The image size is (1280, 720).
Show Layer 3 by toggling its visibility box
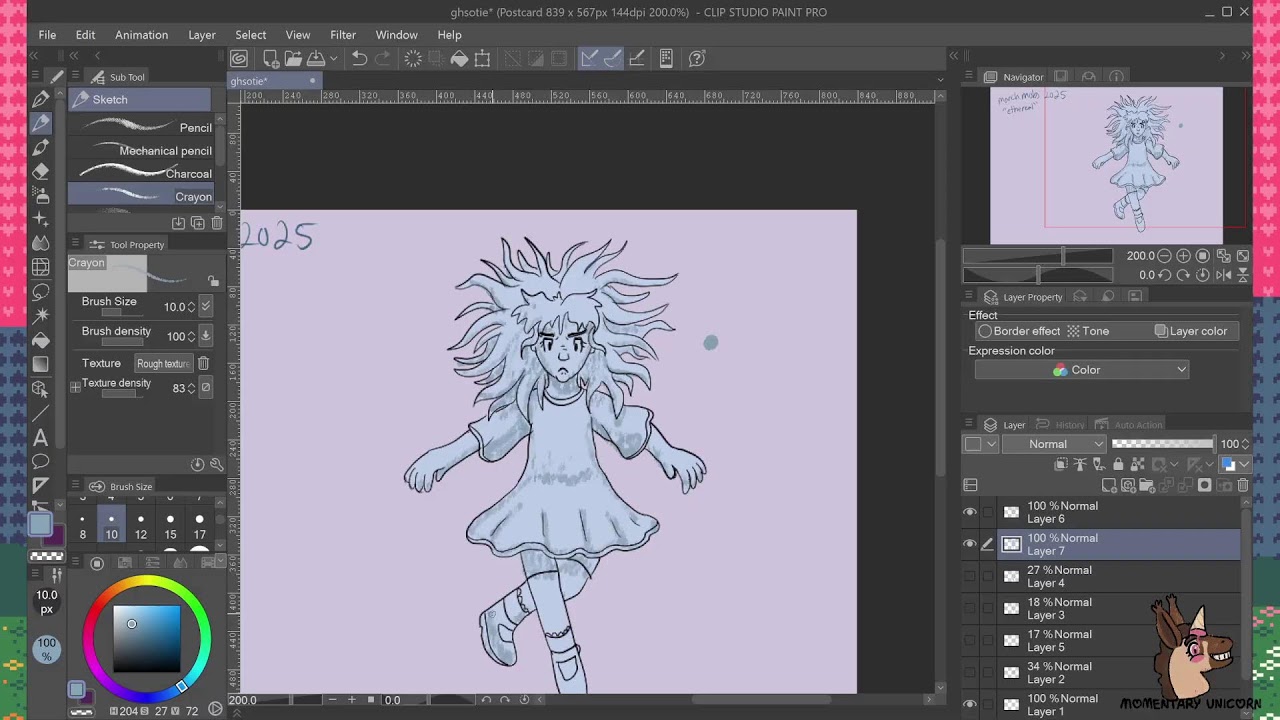[969, 608]
